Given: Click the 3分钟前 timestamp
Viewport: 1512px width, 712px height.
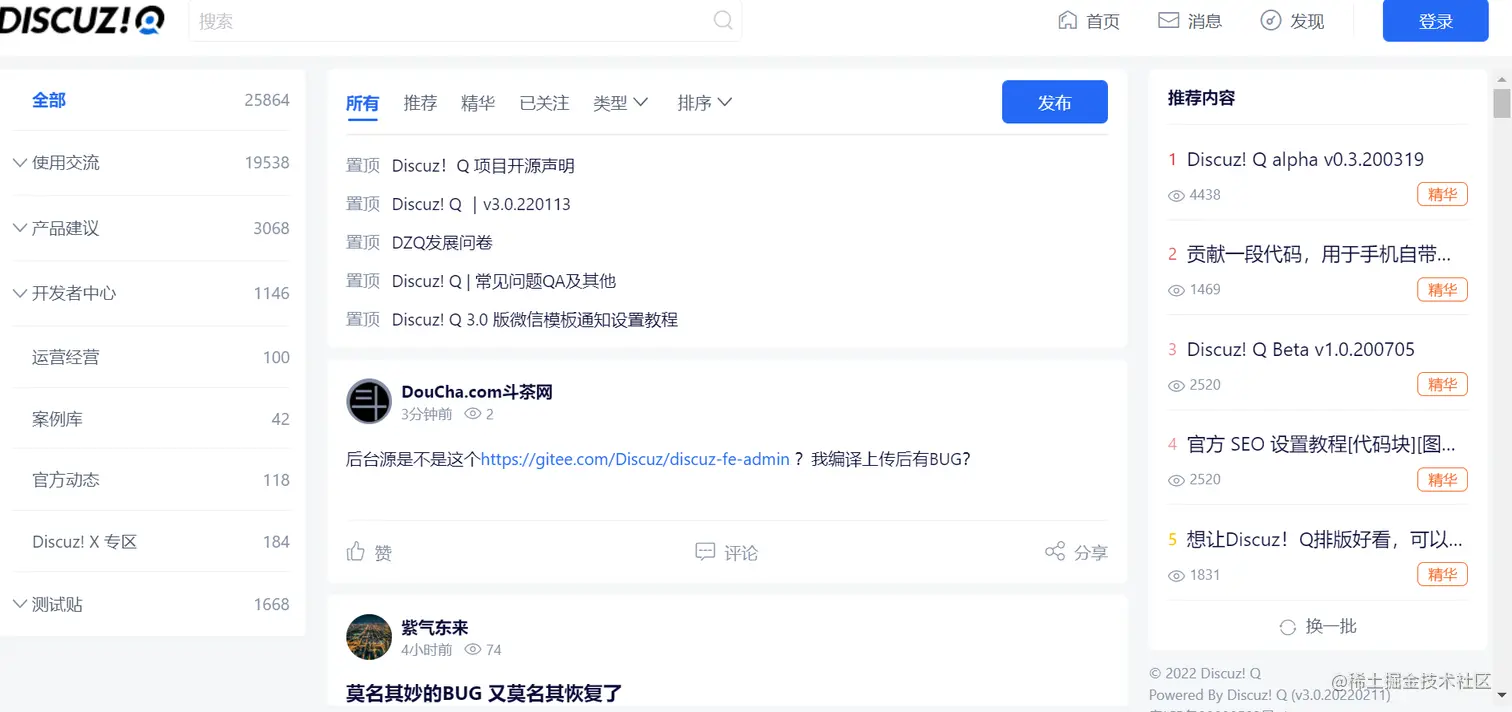Looking at the screenshot, I should [427, 414].
